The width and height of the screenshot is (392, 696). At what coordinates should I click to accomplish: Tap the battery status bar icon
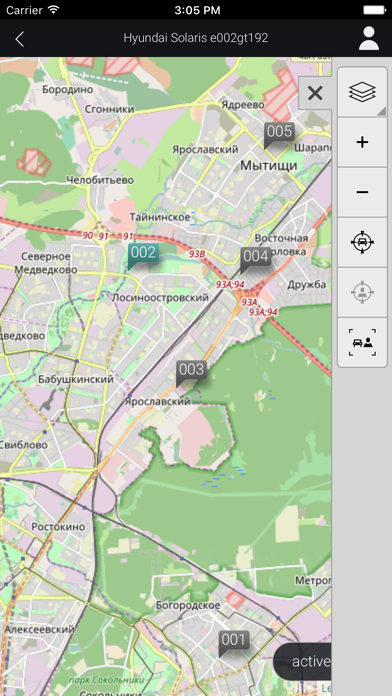pos(374,10)
